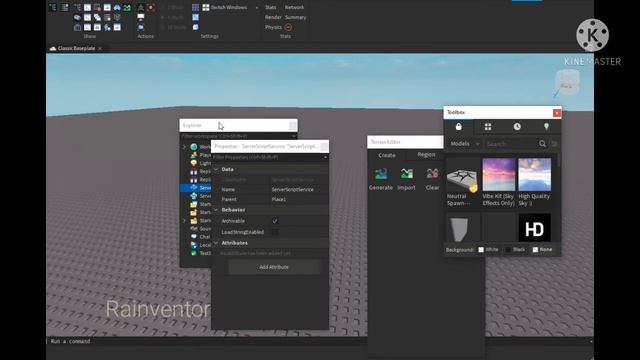Click the Stats menu item
Viewport: 640px width, 360px height.
[x=271, y=7]
